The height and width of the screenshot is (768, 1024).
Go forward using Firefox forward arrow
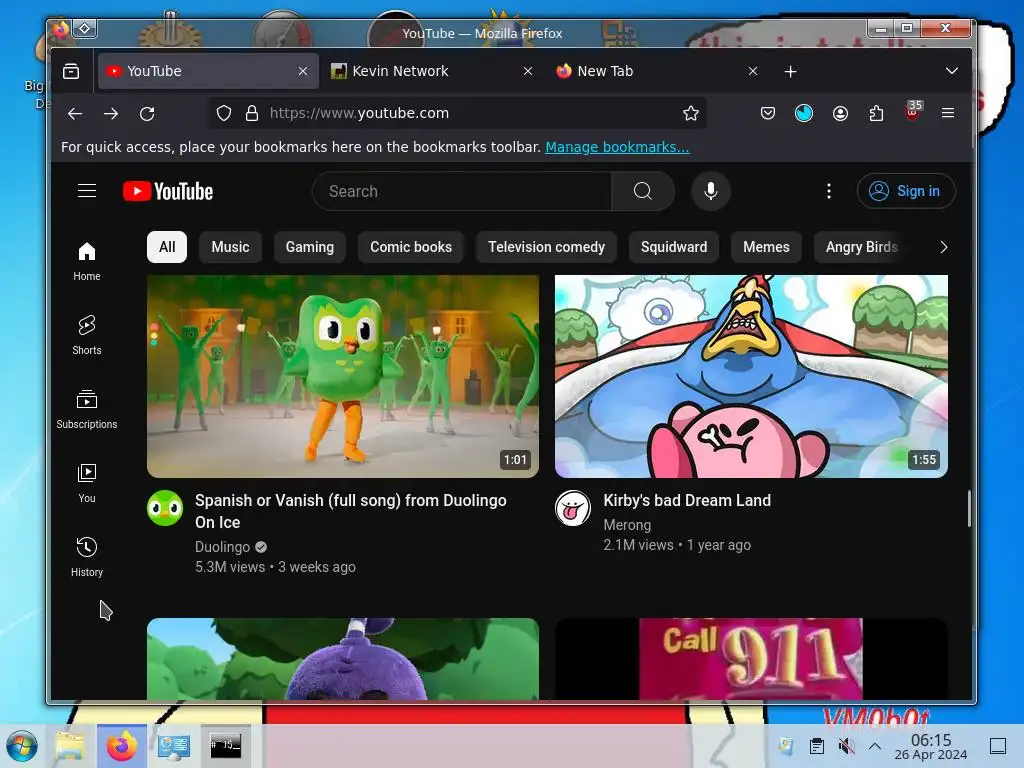[111, 114]
